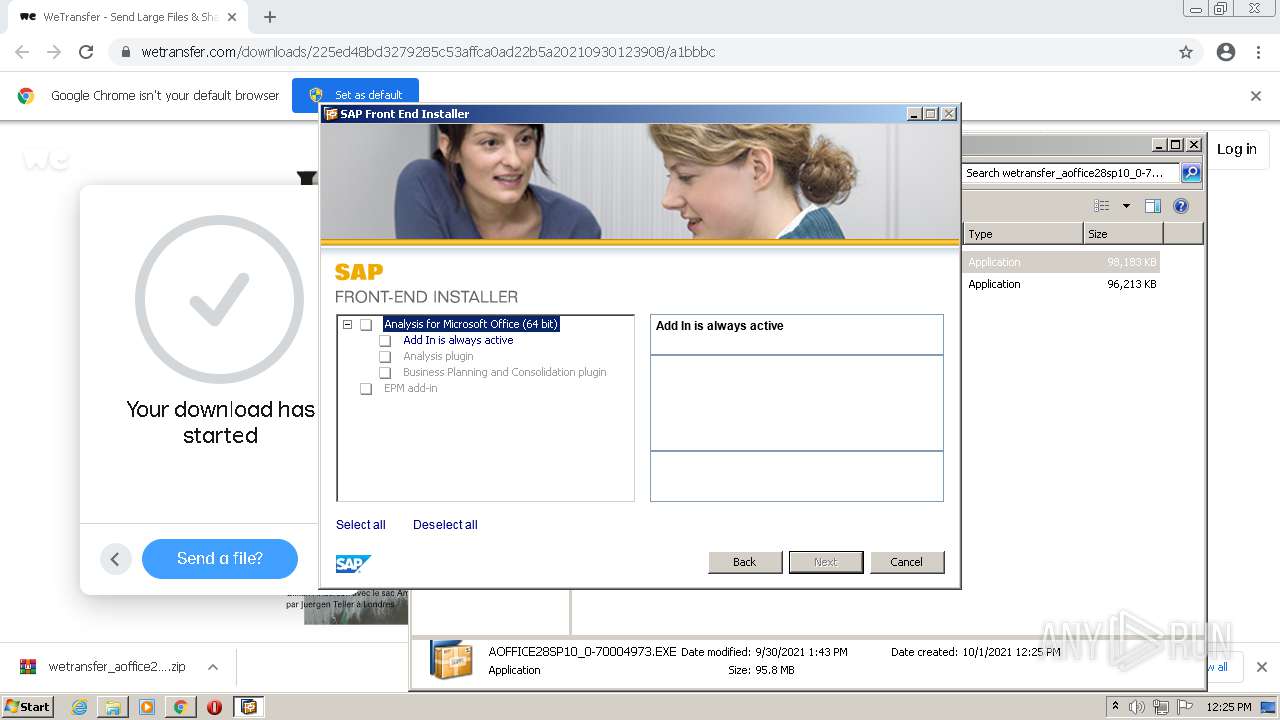Viewport: 1280px width, 720px height.
Task: Click Set as default browser button
Action: [x=355, y=95]
